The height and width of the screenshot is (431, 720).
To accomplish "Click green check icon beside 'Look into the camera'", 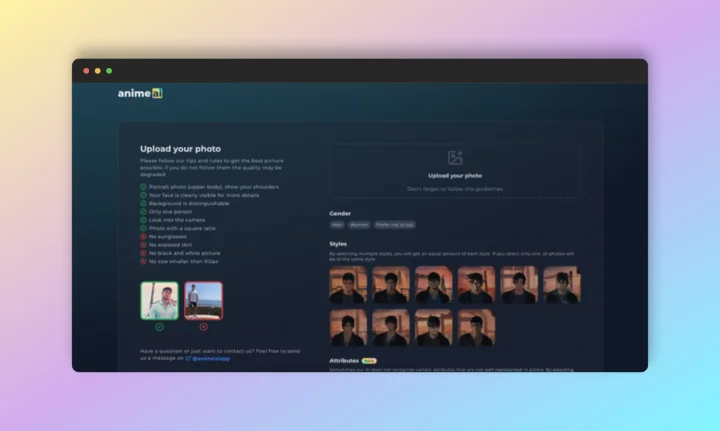I will 143,220.
